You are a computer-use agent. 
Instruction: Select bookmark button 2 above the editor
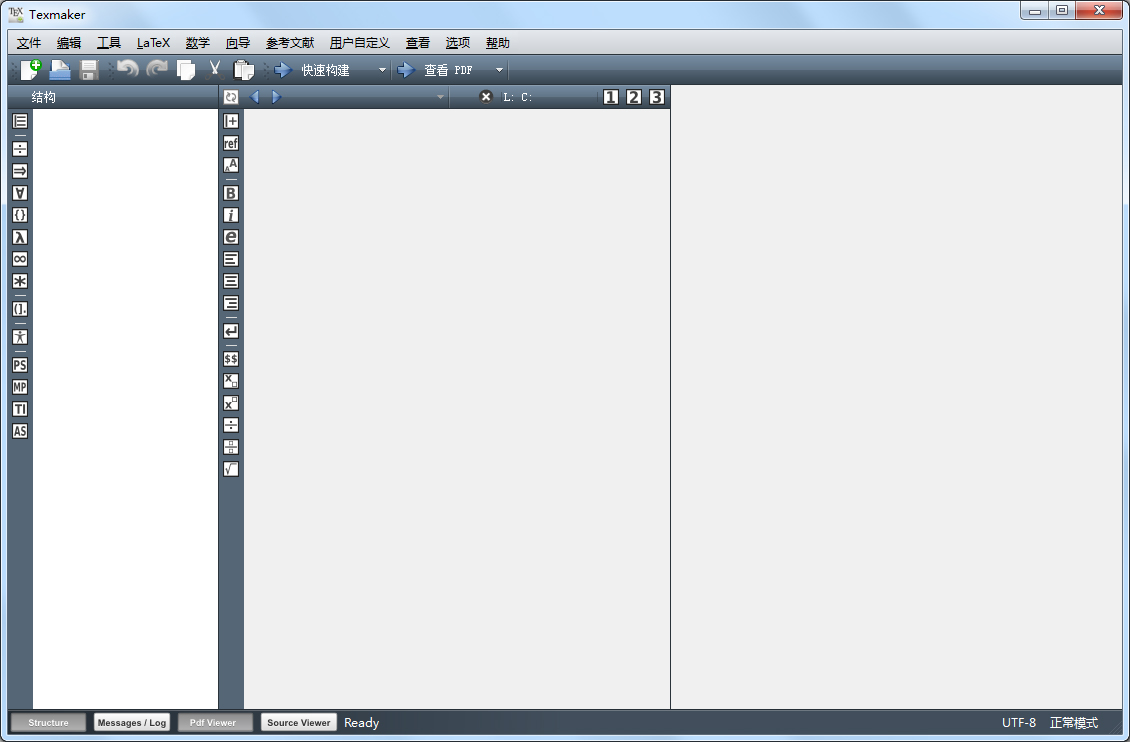634,97
